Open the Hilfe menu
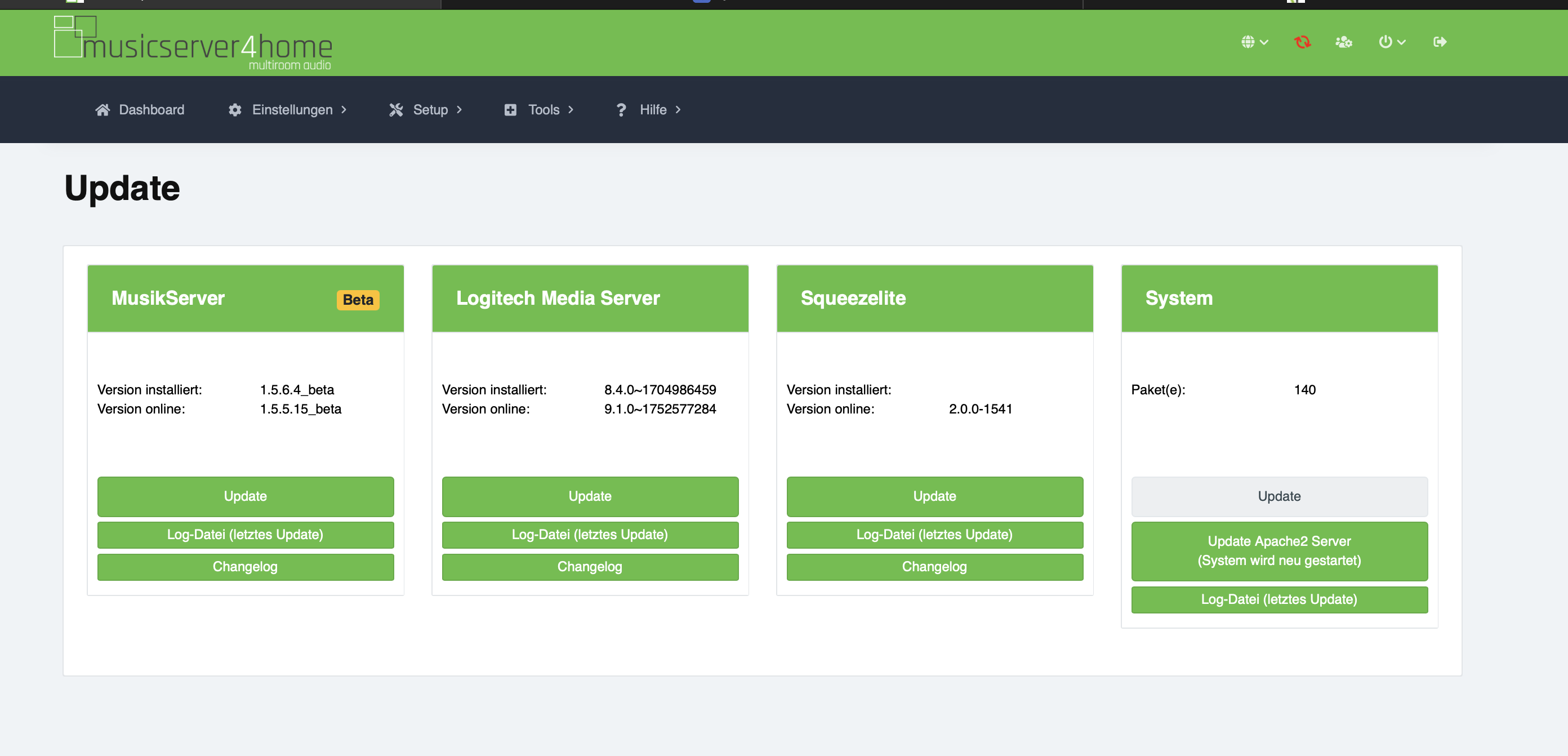Image resolution: width=1568 pixels, height=756 pixels. point(653,109)
